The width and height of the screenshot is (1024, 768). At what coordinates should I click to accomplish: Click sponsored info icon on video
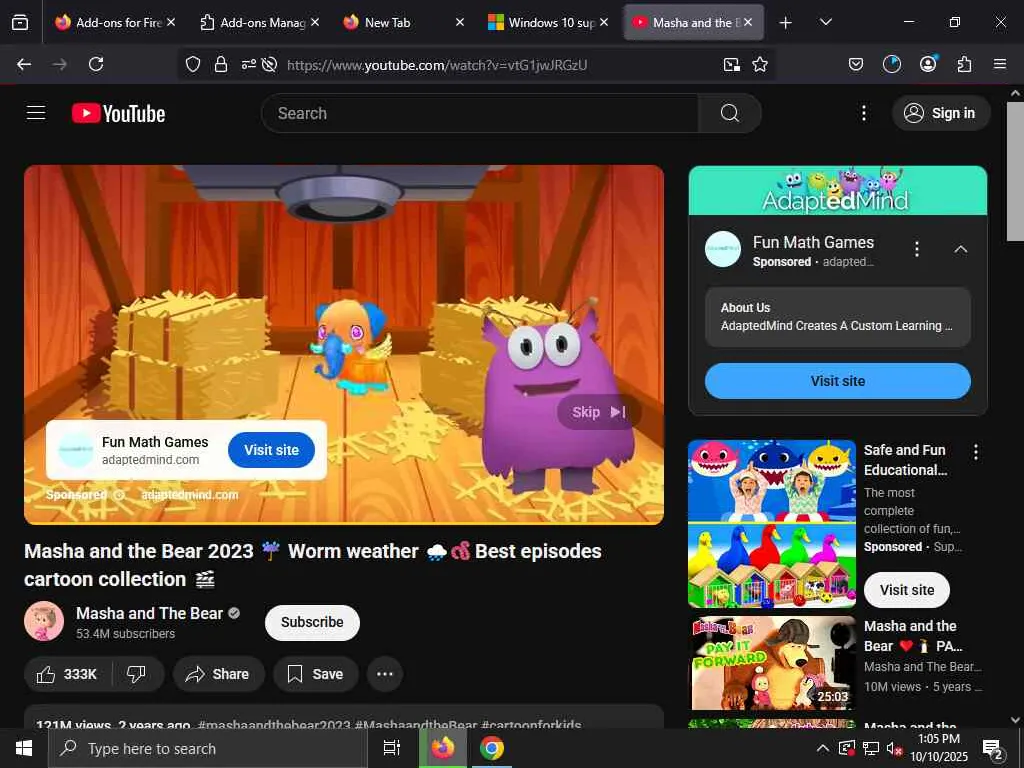(119, 495)
